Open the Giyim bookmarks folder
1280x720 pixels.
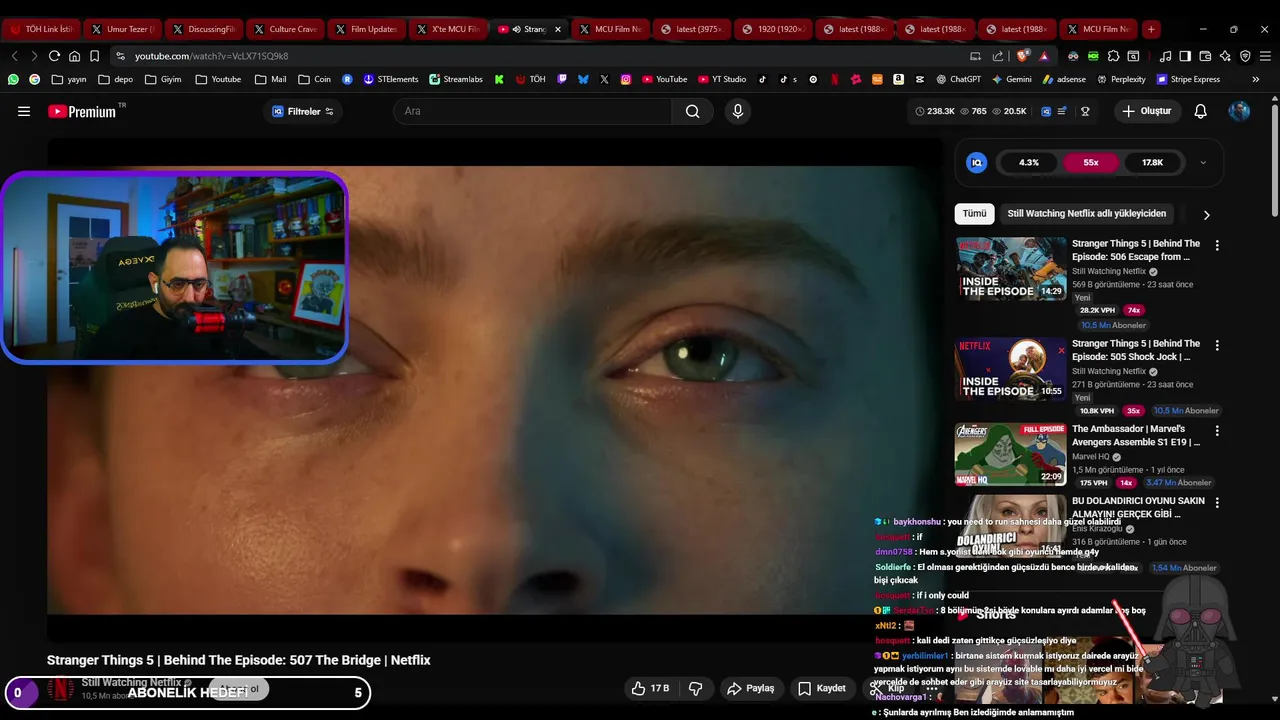[163, 79]
